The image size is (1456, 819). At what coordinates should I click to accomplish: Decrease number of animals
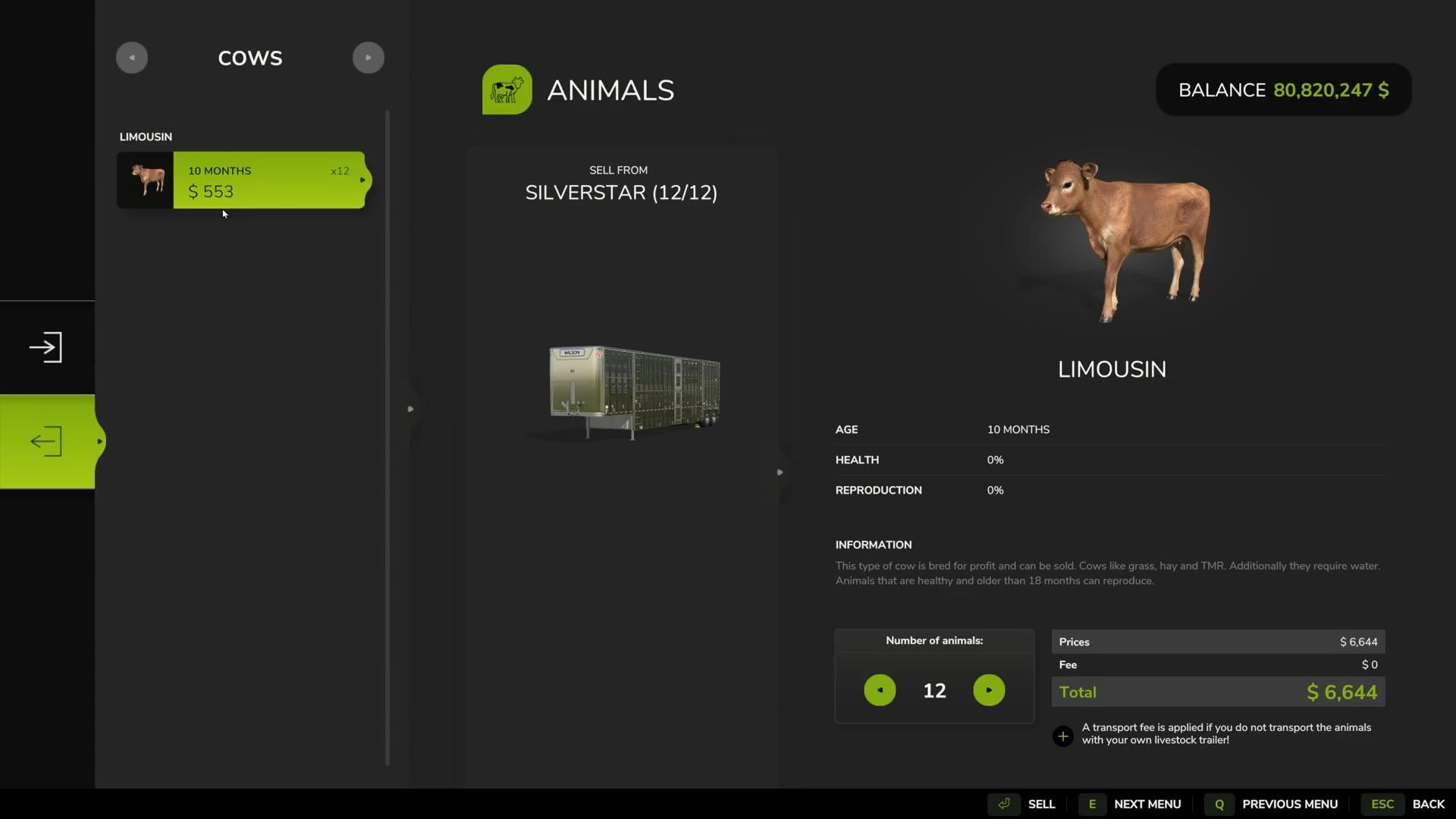coord(880,690)
